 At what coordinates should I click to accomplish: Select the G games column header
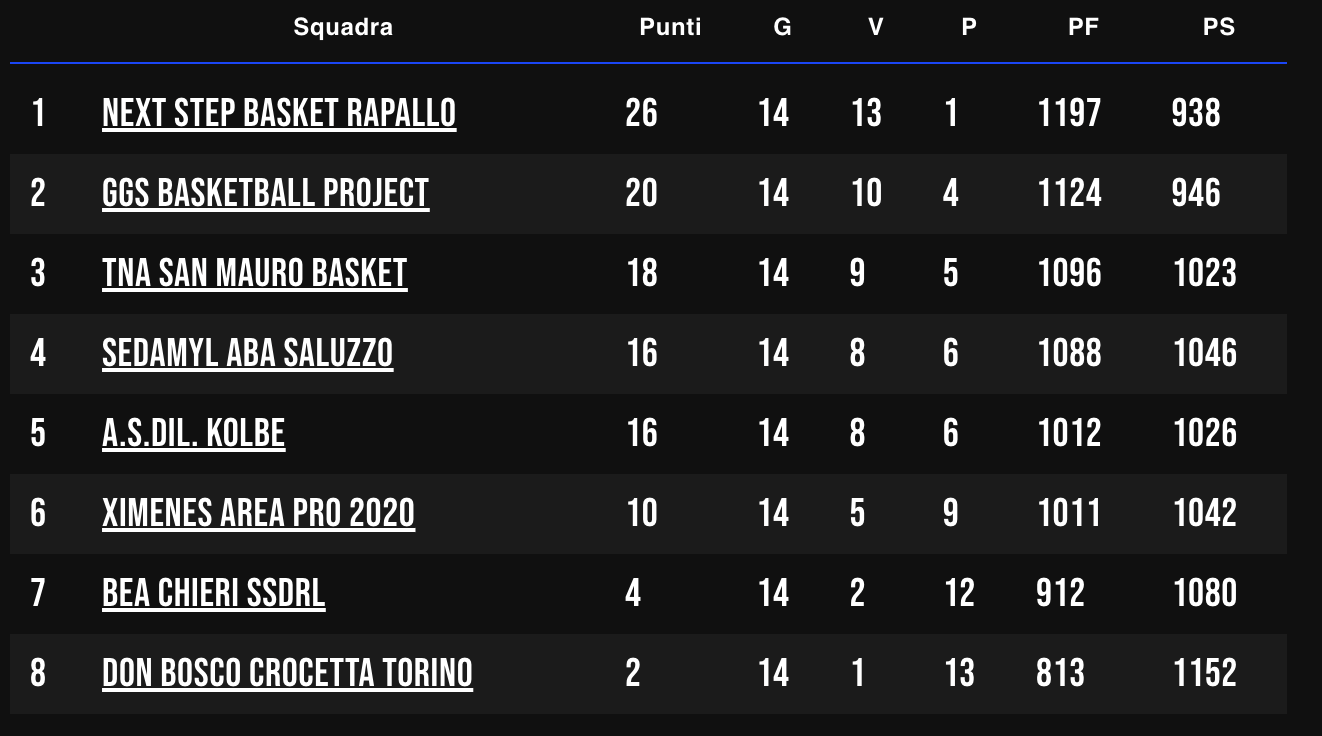(x=782, y=27)
